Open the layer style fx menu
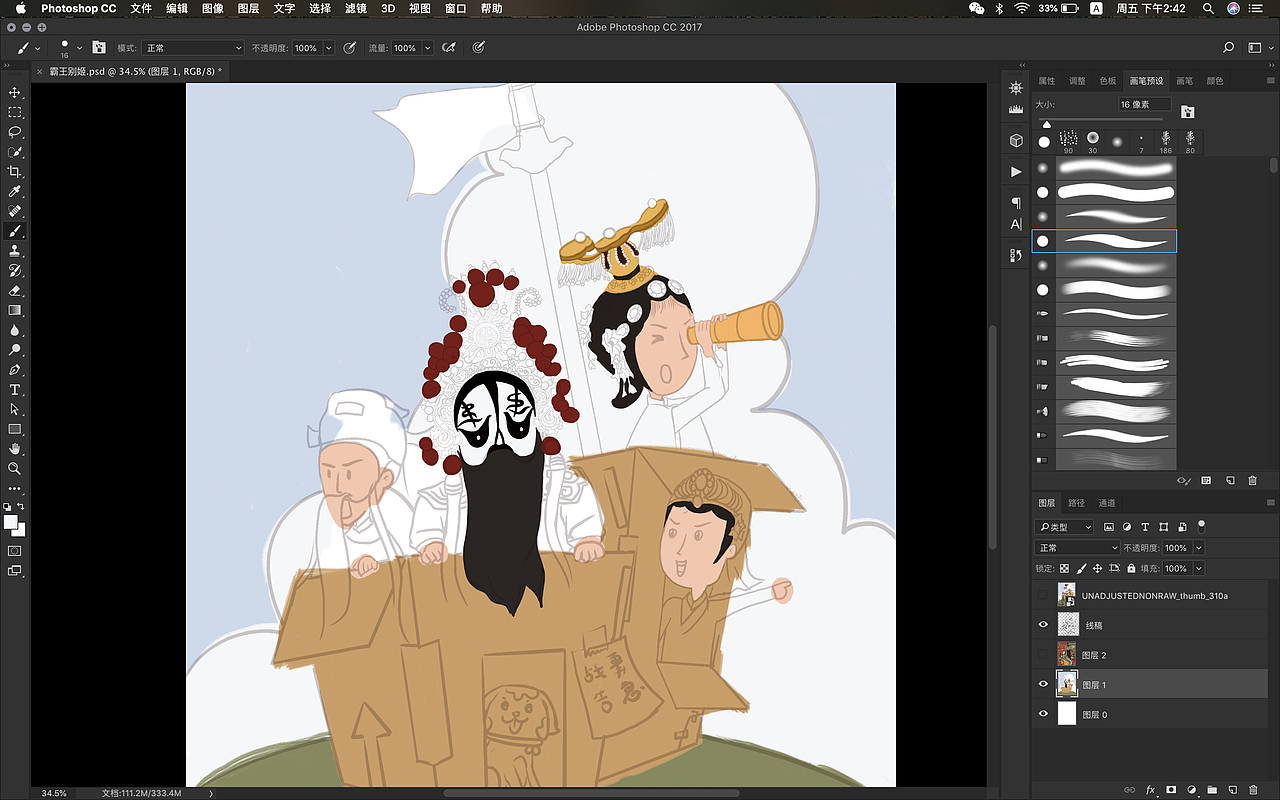The height and width of the screenshot is (800, 1280). 1151,790
